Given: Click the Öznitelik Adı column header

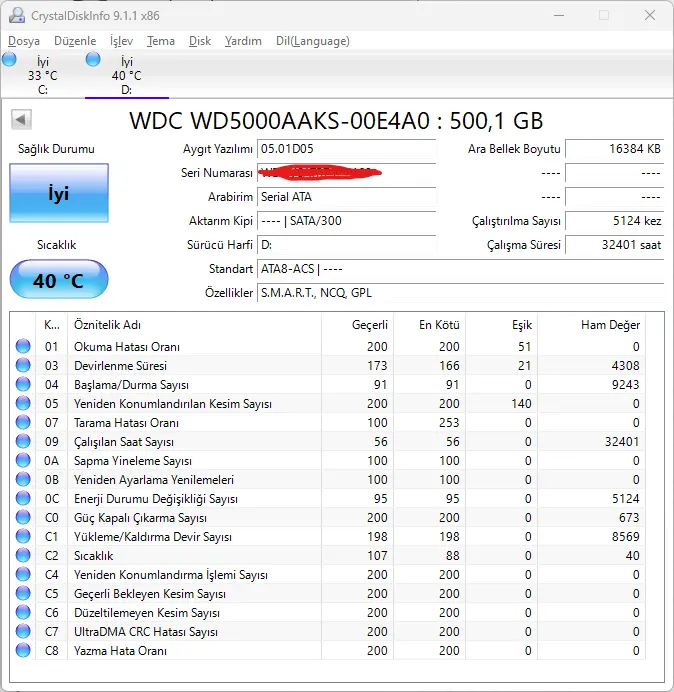Looking at the screenshot, I should pyautogui.click(x=195, y=325).
